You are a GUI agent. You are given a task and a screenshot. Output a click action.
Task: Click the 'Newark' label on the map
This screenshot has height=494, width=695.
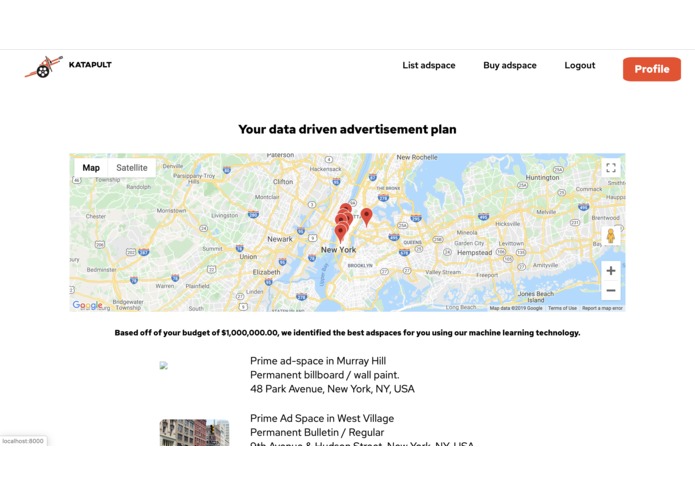click(280, 239)
